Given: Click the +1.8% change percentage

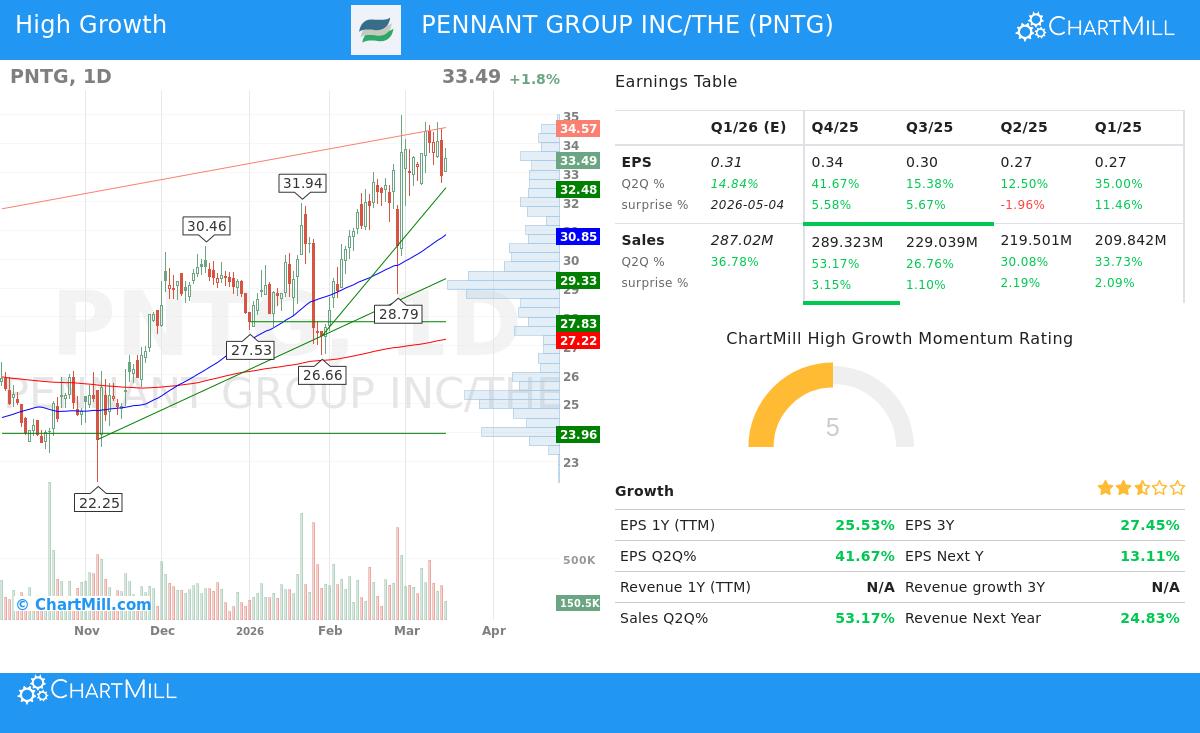Looking at the screenshot, I should [535, 78].
